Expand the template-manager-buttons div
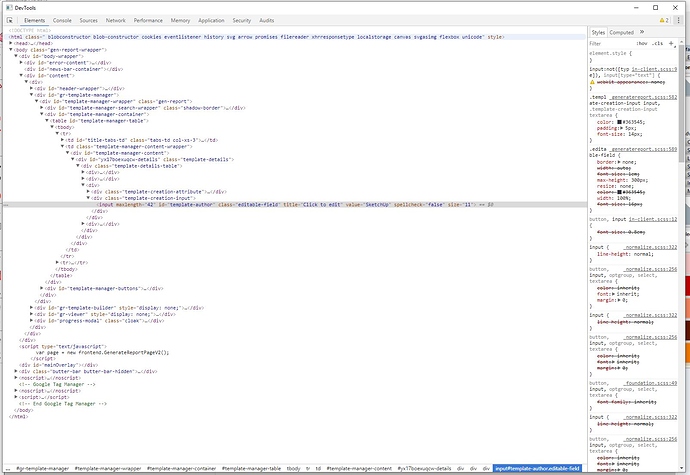 click(42, 288)
